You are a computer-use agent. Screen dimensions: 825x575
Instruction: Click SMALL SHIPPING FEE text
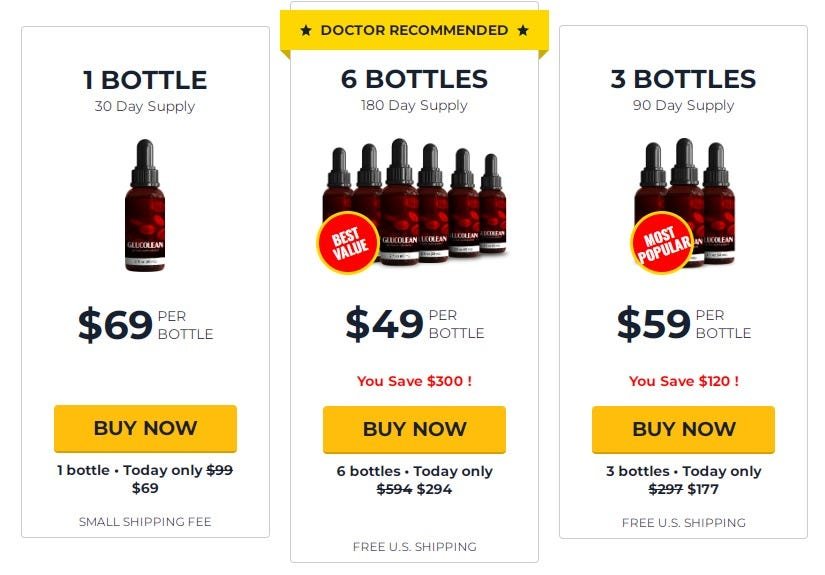tap(145, 522)
